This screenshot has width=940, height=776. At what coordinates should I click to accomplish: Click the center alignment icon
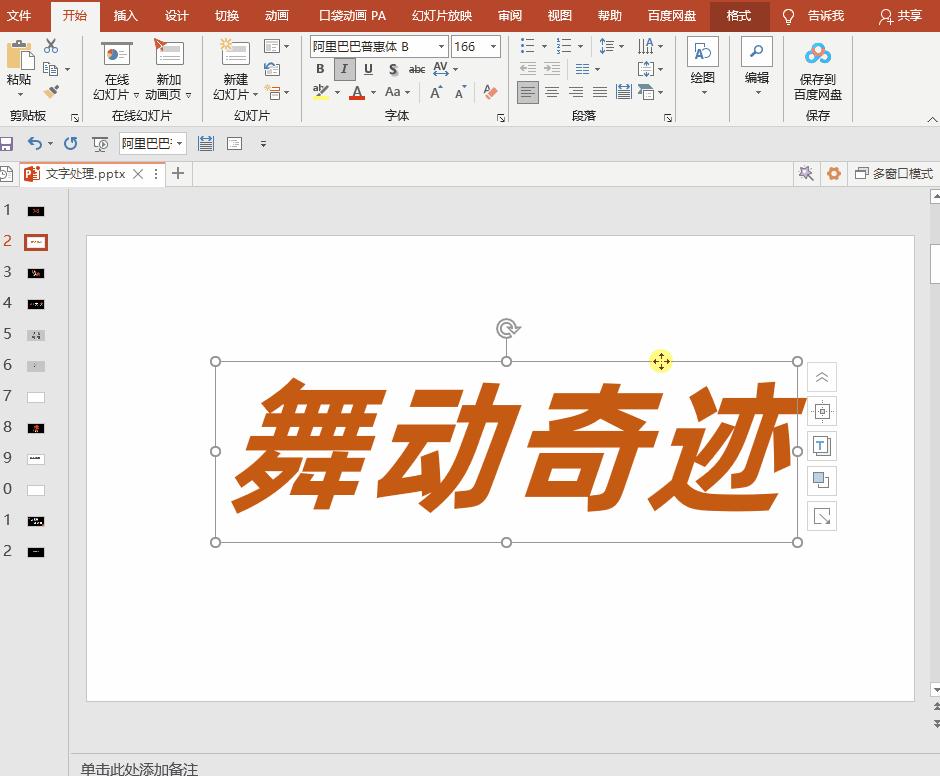[x=551, y=92]
